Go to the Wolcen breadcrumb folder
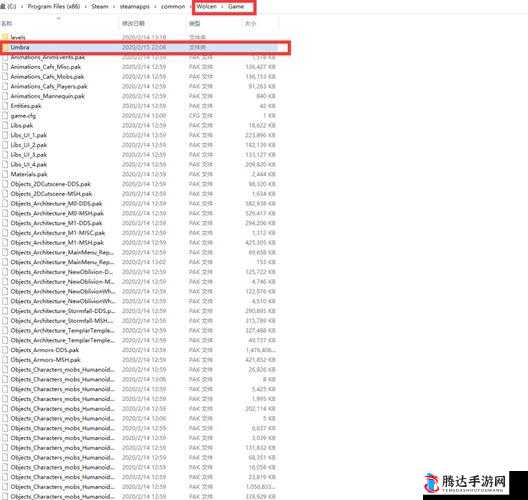 coord(207,6)
